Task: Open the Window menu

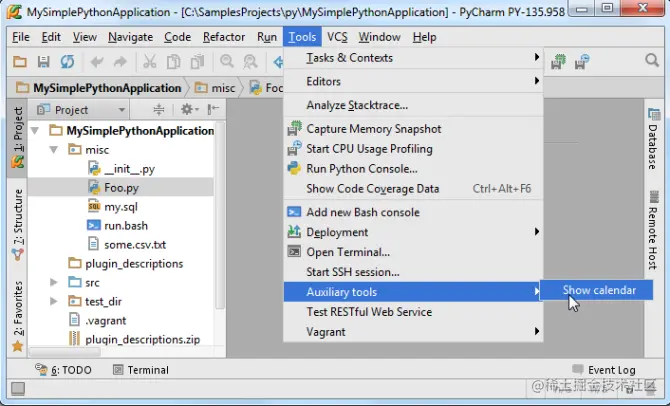Action: click(379, 37)
